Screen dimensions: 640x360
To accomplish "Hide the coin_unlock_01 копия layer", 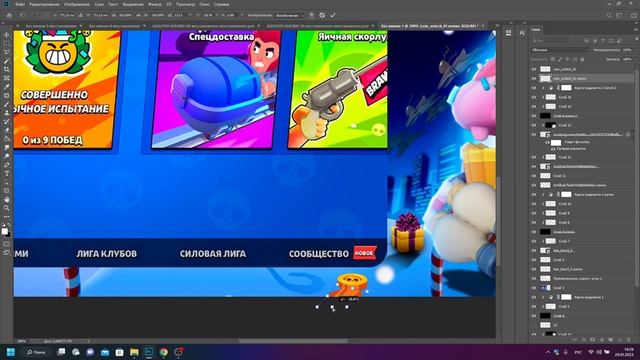I will click(533, 78).
